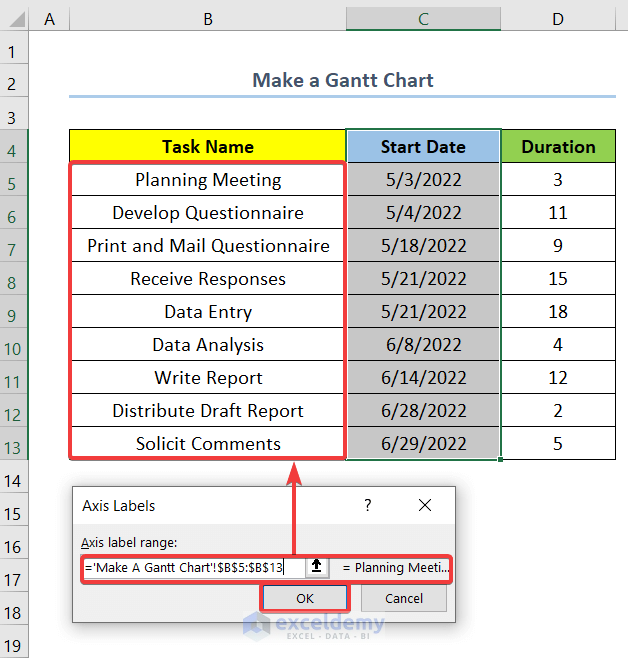The image size is (628, 658).
Task: Click the start date 6/14/2022 cell
Action: 423,378
